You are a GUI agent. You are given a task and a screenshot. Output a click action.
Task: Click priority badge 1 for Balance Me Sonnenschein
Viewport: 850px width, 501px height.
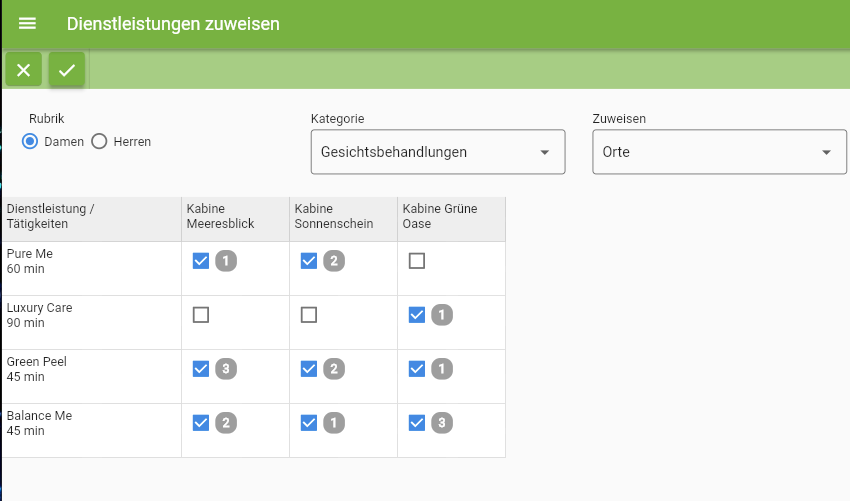click(x=334, y=423)
